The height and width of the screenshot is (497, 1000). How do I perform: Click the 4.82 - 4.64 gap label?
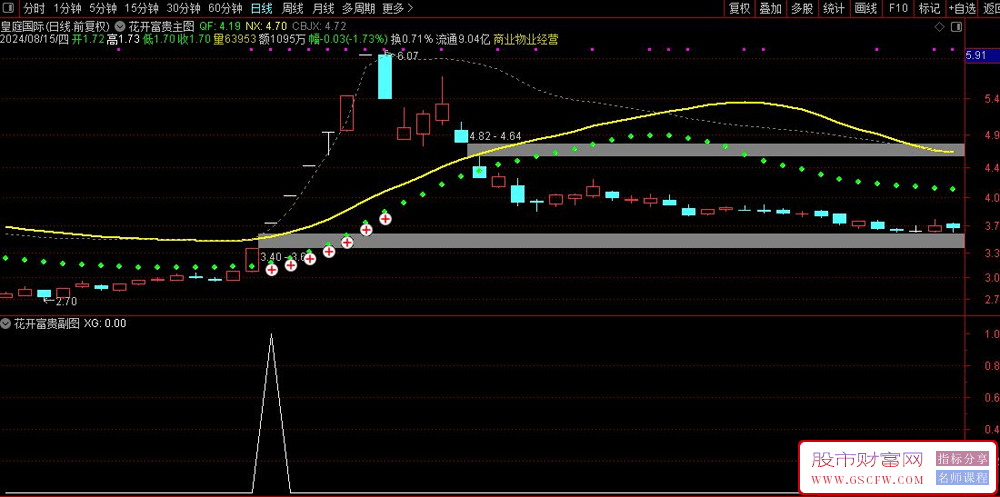[x=495, y=136]
